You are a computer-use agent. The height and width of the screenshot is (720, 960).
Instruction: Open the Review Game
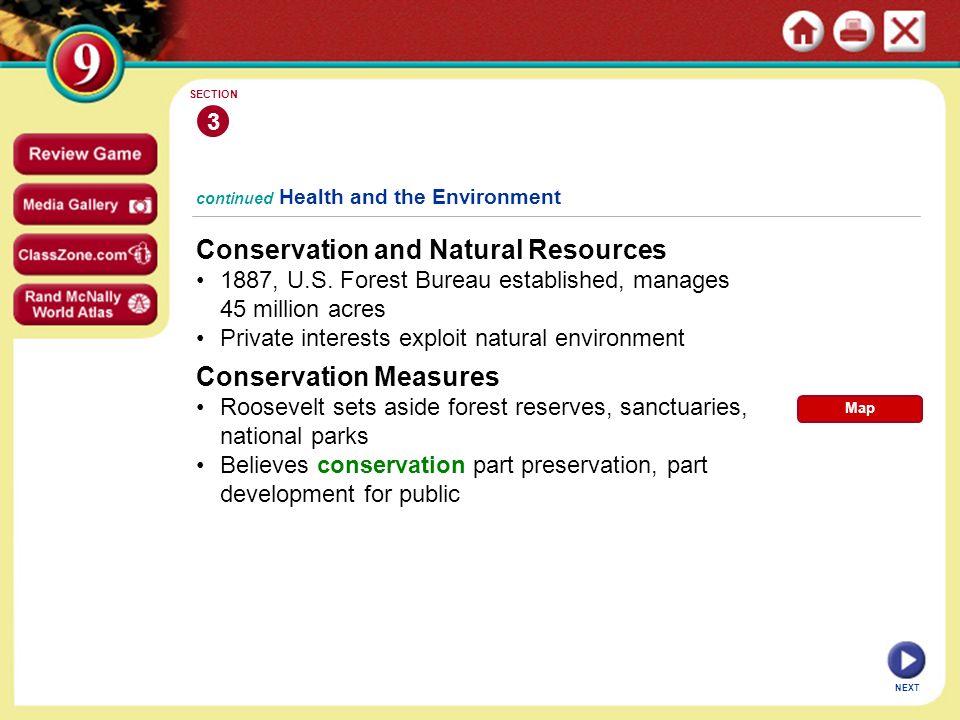click(85, 154)
